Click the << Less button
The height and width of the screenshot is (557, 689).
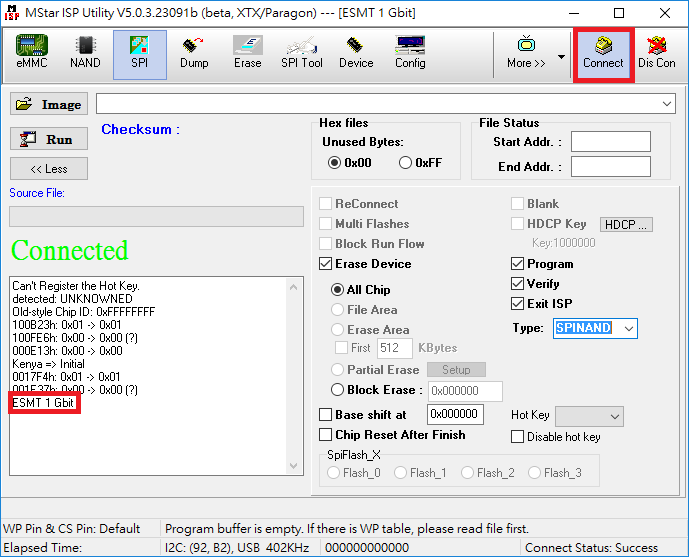(x=49, y=169)
